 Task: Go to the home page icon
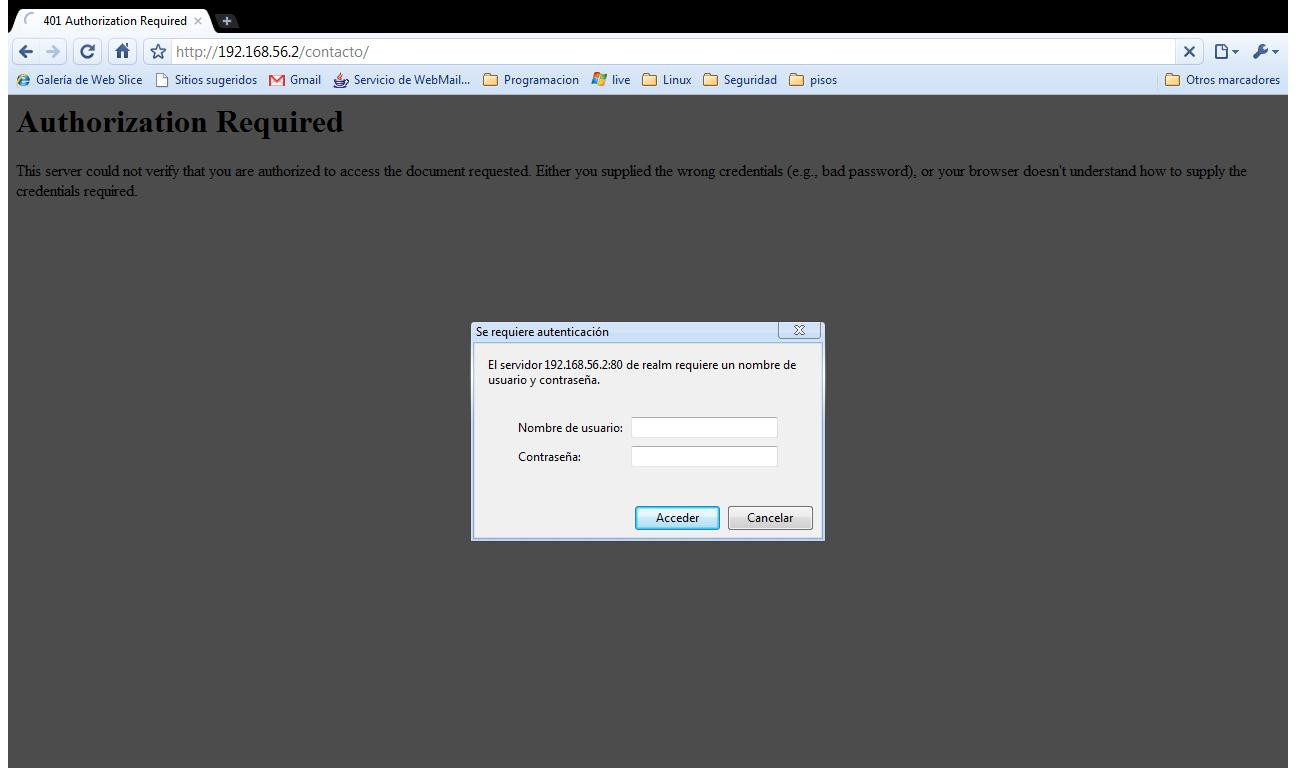(122, 52)
